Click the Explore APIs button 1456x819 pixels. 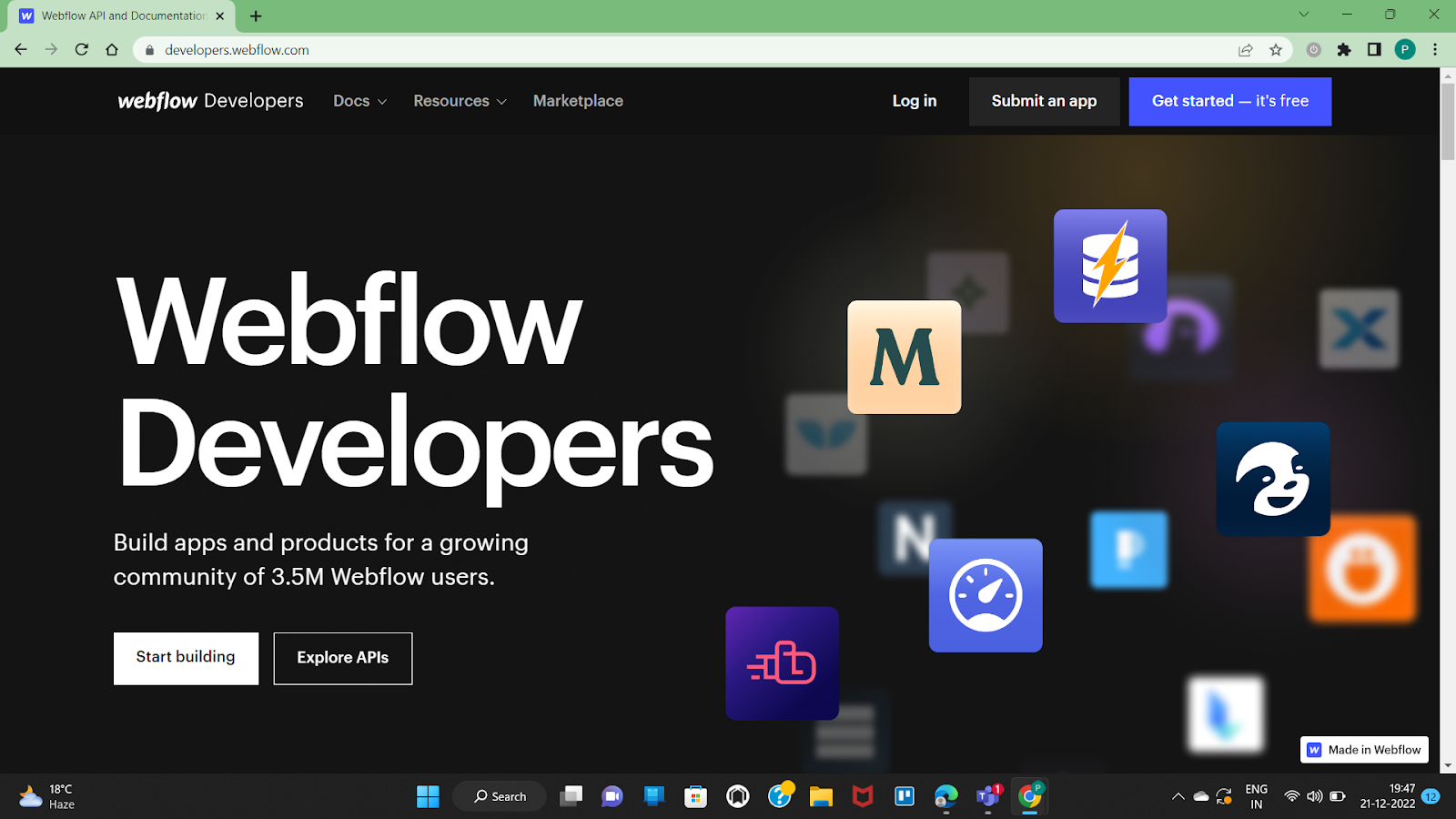click(x=343, y=658)
